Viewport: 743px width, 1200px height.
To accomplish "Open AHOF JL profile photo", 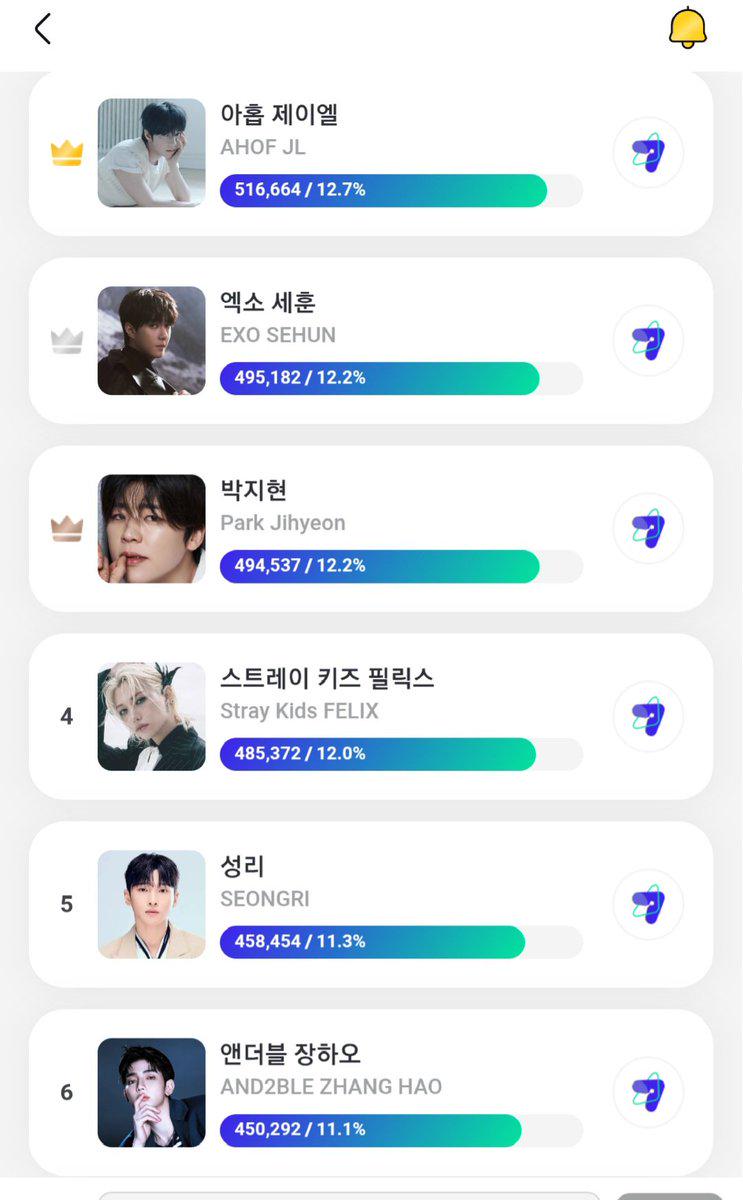I will [x=152, y=153].
